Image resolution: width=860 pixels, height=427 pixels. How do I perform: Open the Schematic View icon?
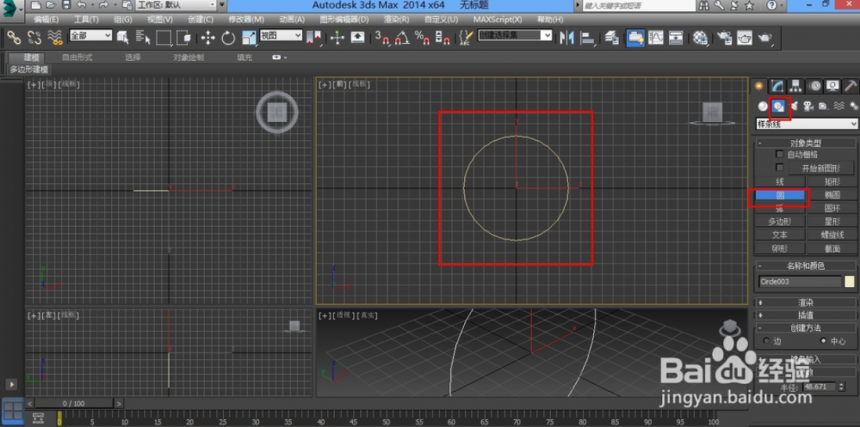tap(676, 38)
